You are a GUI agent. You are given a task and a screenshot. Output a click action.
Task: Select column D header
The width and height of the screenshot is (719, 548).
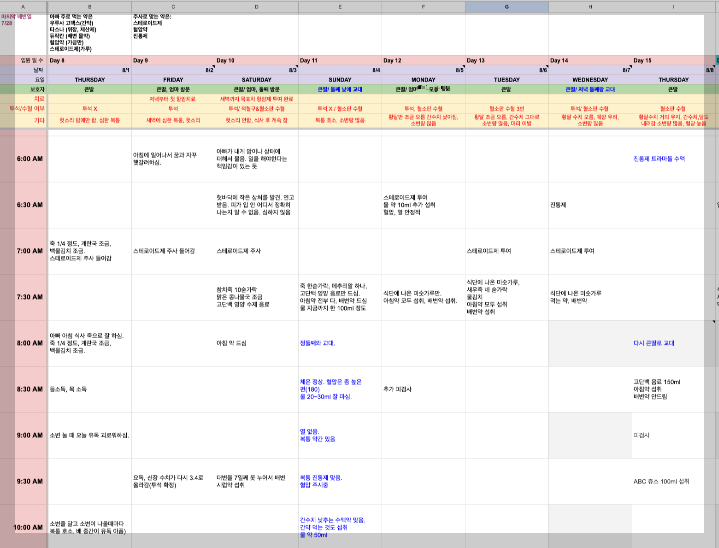coord(256,7)
